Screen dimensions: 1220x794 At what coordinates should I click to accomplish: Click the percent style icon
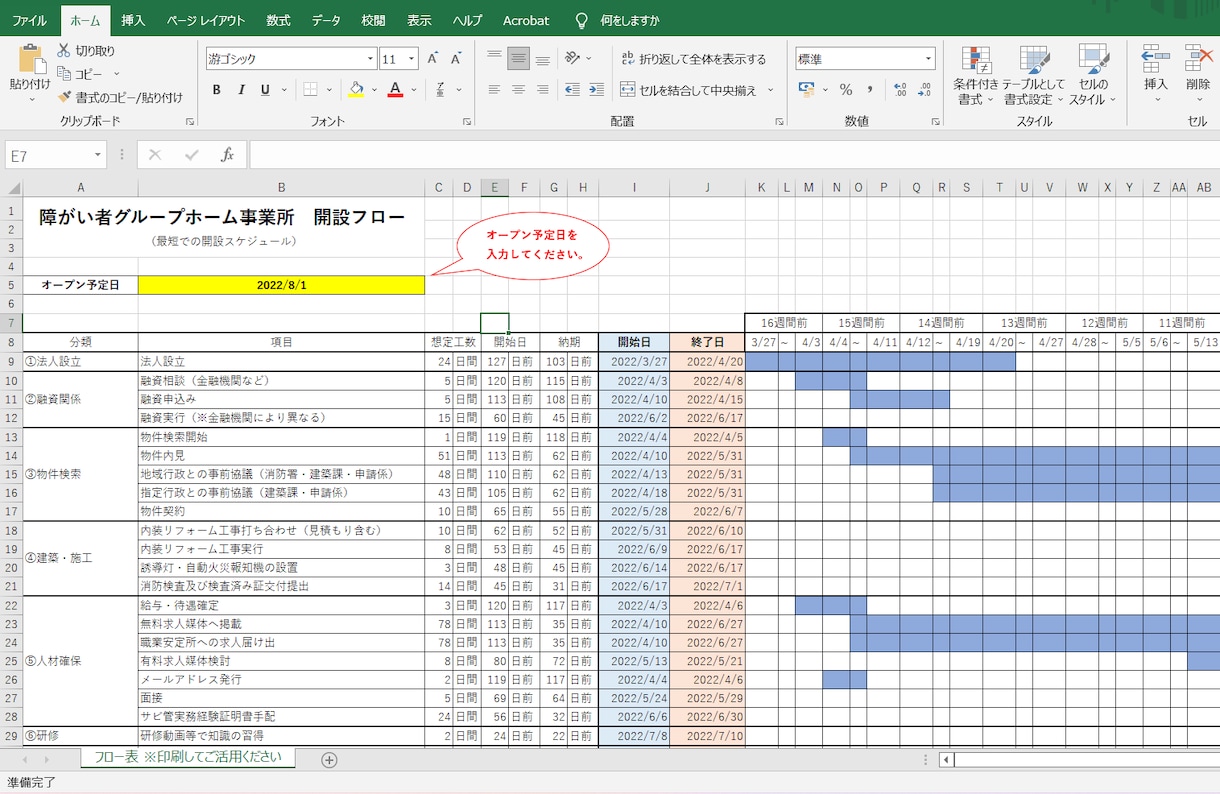[x=846, y=90]
